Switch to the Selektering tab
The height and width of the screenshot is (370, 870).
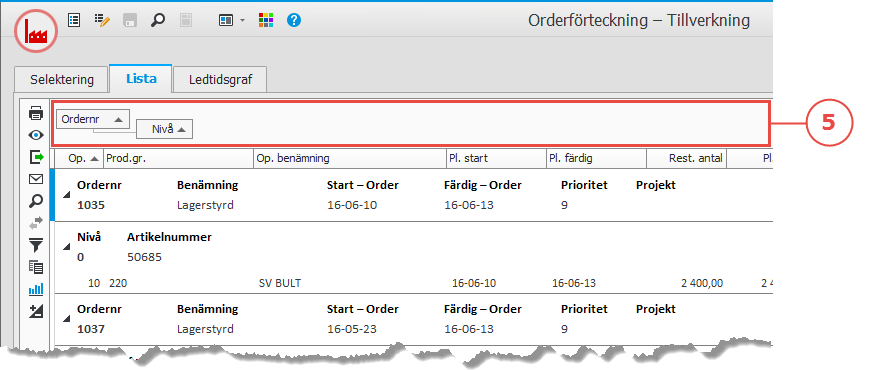pyautogui.click(x=62, y=79)
